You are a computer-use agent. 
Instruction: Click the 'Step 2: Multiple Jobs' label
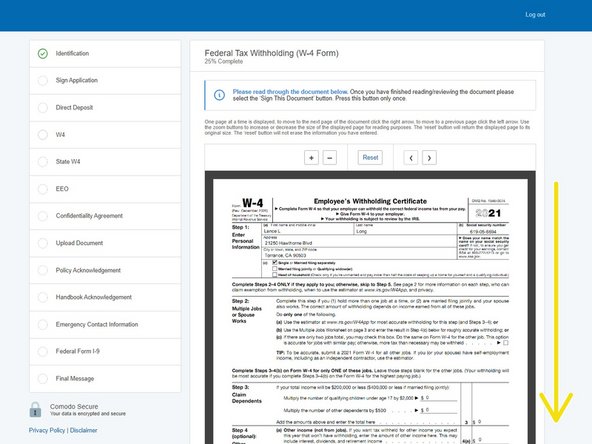[247, 311]
